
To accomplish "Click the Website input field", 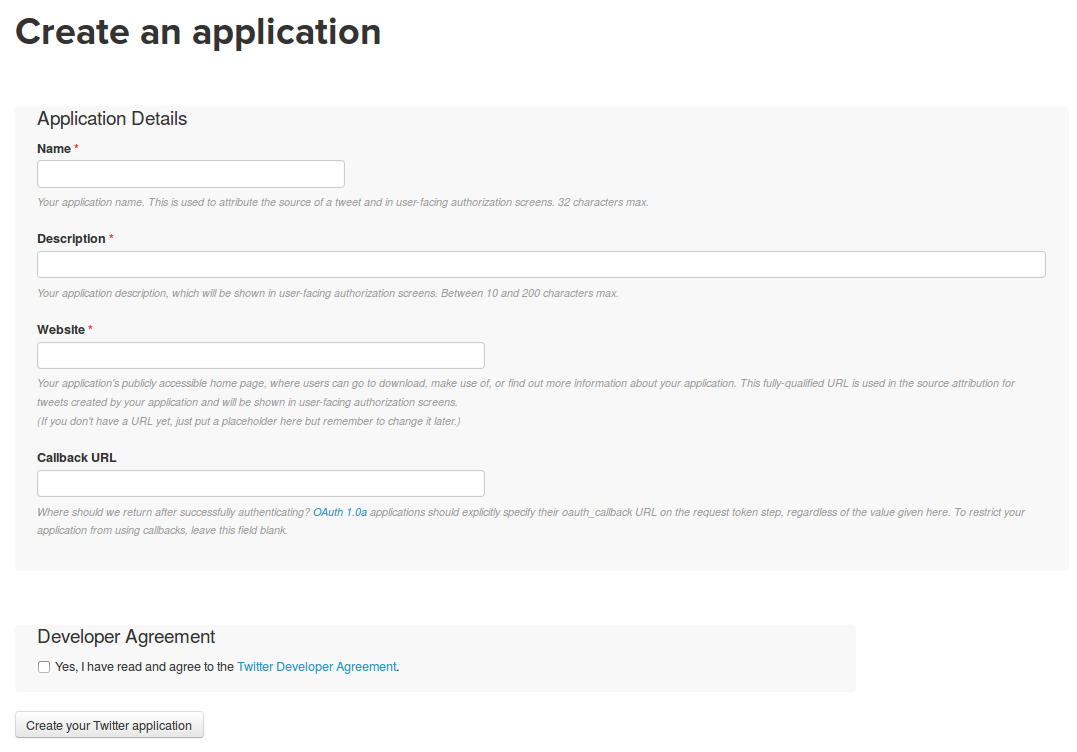I will point(260,356).
